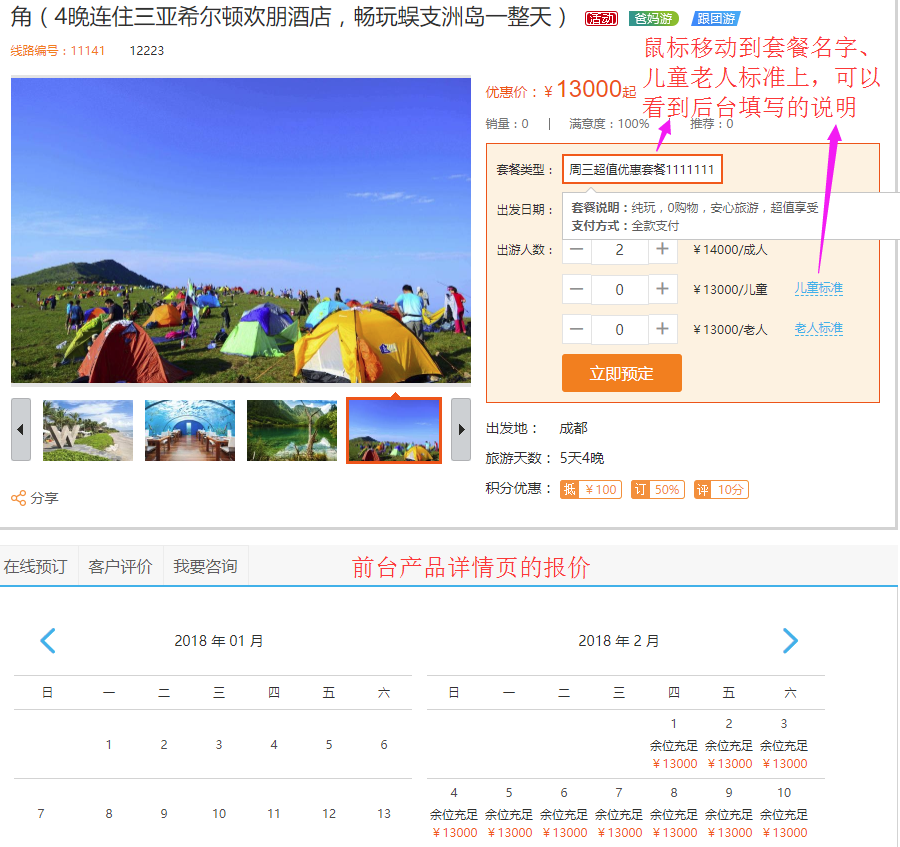
Task: Click the 套餐类型 package name field
Action: click(x=643, y=168)
